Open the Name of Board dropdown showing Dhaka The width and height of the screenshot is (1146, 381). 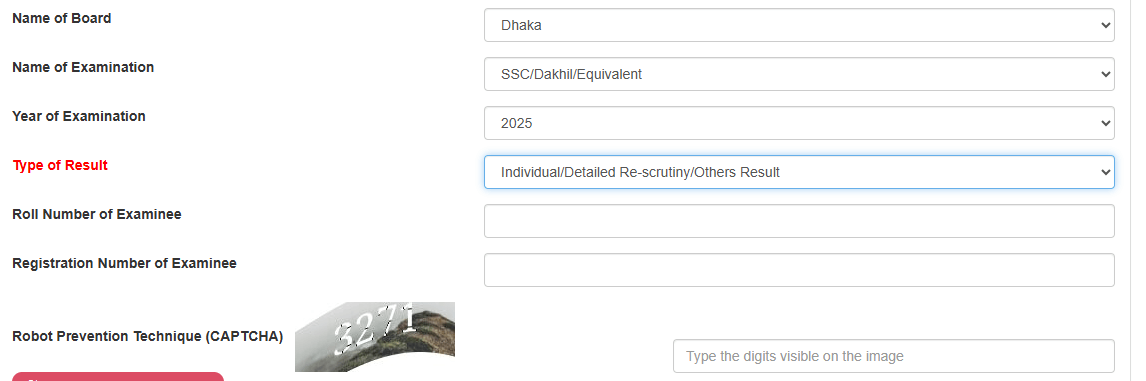pyautogui.click(x=799, y=25)
